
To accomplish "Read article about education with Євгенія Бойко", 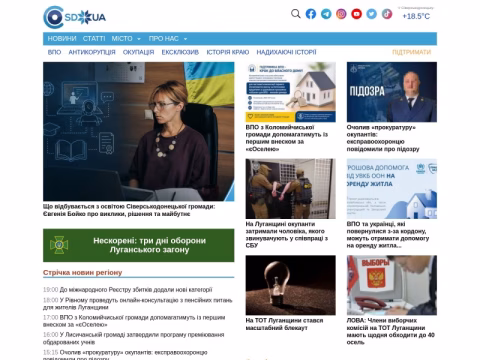I will (x=129, y=210).
